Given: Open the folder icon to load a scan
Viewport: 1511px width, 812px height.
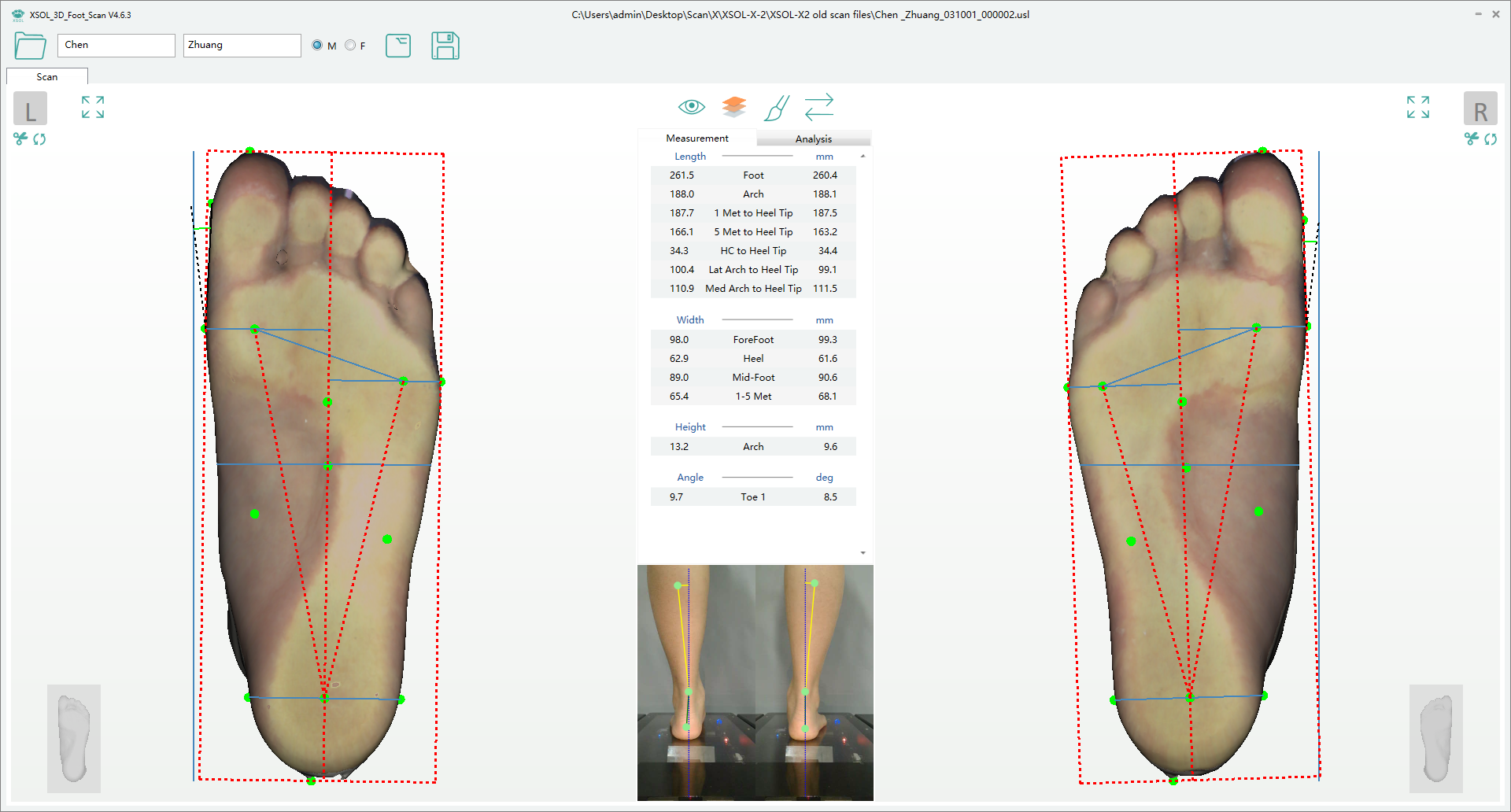Looking at the screenshot, I should [x=30, y=46].
